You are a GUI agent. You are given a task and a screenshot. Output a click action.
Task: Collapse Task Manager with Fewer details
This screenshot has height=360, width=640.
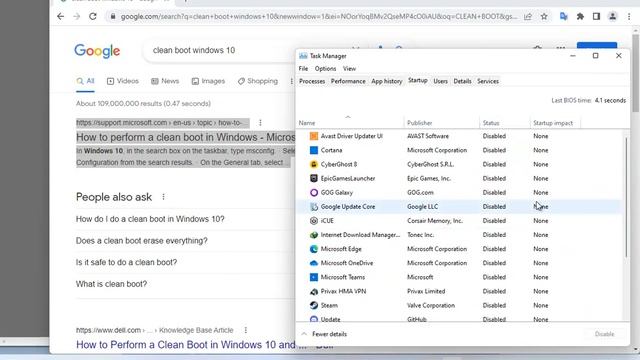[324, 334]
